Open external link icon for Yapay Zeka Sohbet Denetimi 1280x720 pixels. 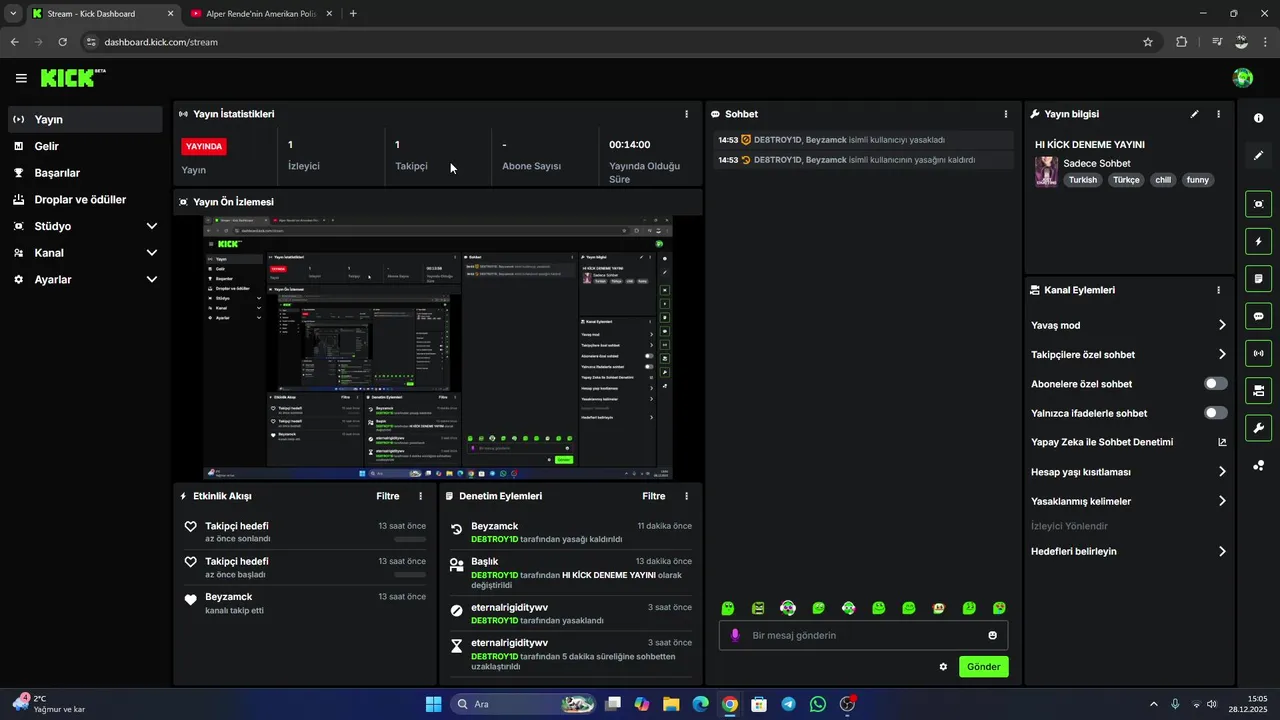[1222, 442]
